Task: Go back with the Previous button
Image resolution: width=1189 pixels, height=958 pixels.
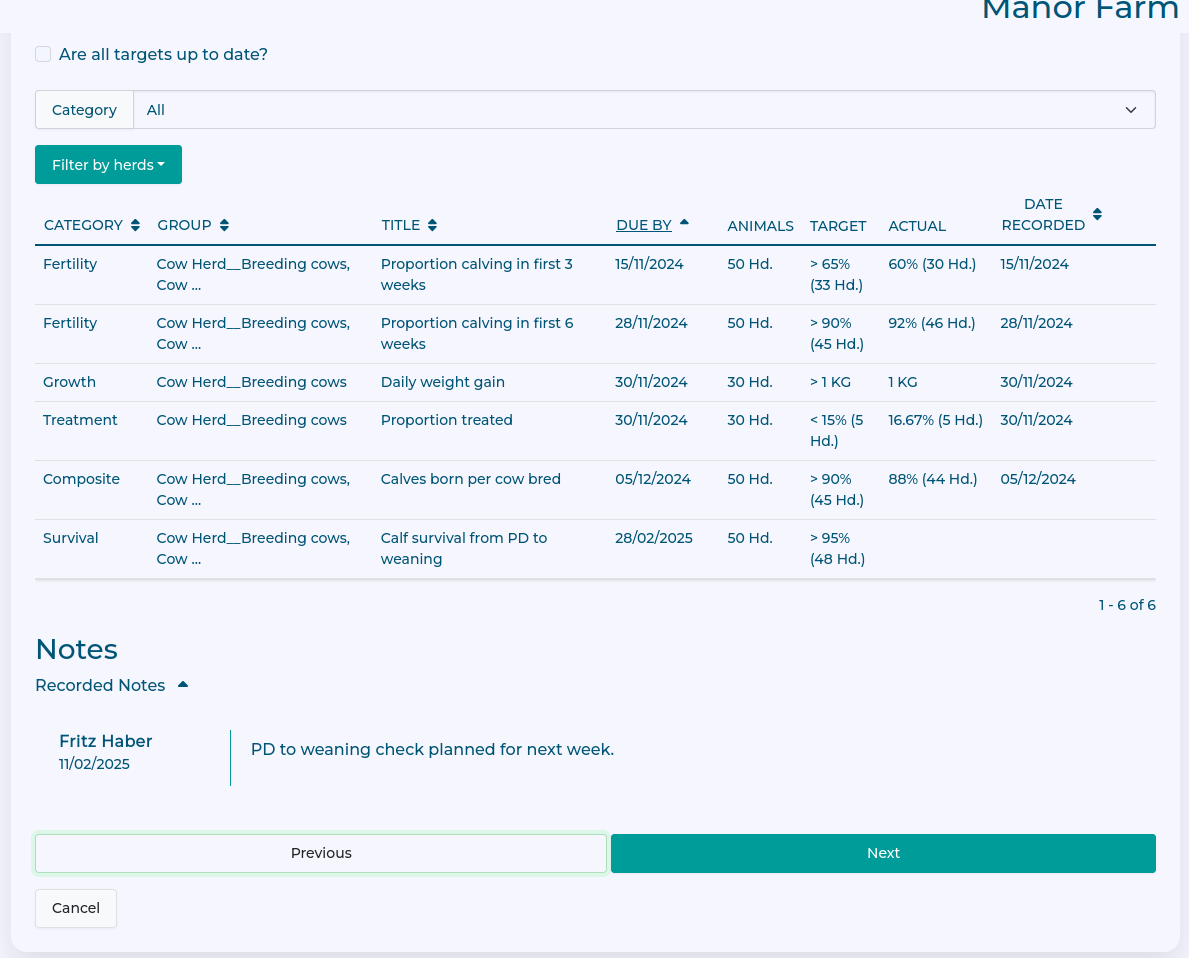Action: click(321, 853)
